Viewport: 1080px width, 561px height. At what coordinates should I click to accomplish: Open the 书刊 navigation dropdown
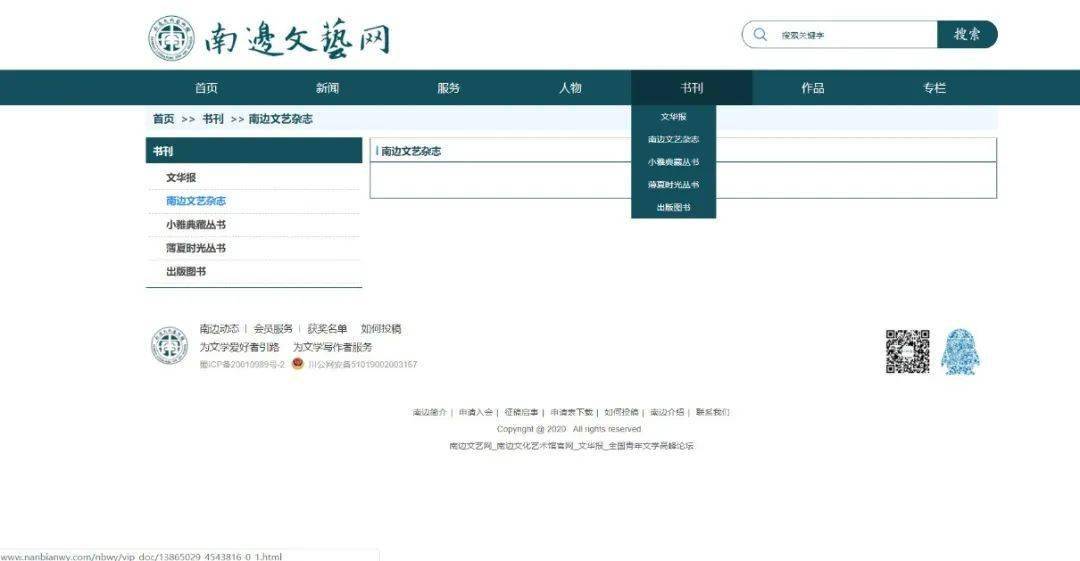(x=692, y=88)
